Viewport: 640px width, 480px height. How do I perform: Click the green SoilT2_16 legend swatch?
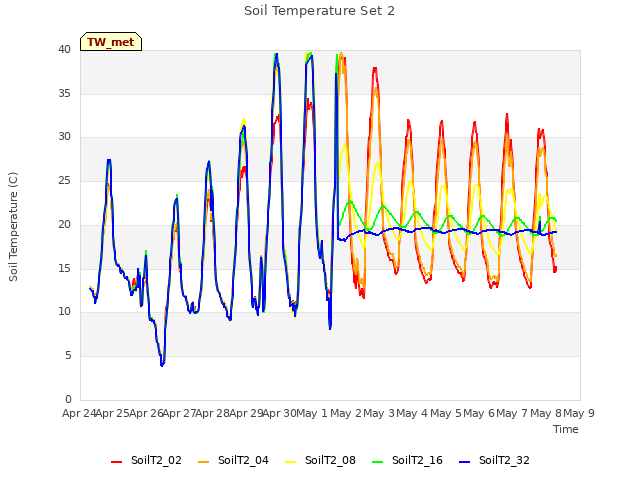pyautogui.click(x=378, y=462)
